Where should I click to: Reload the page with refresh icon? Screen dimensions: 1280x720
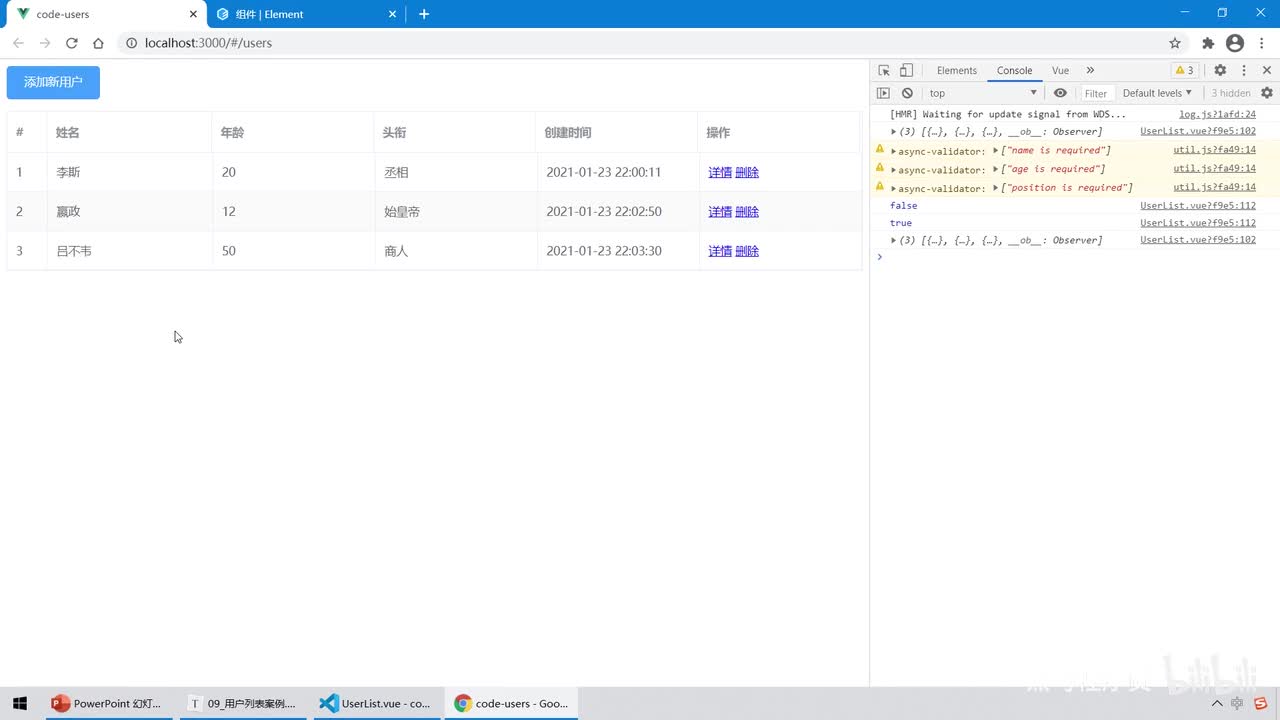(72, 43)
